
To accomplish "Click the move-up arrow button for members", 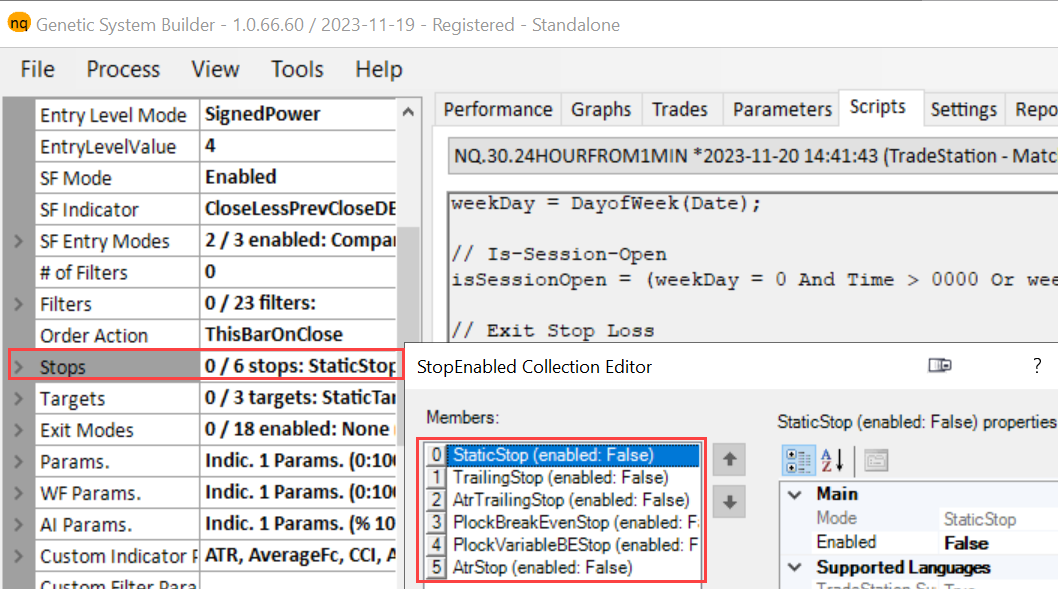I will pyautogui.click(x=729, y=459).
